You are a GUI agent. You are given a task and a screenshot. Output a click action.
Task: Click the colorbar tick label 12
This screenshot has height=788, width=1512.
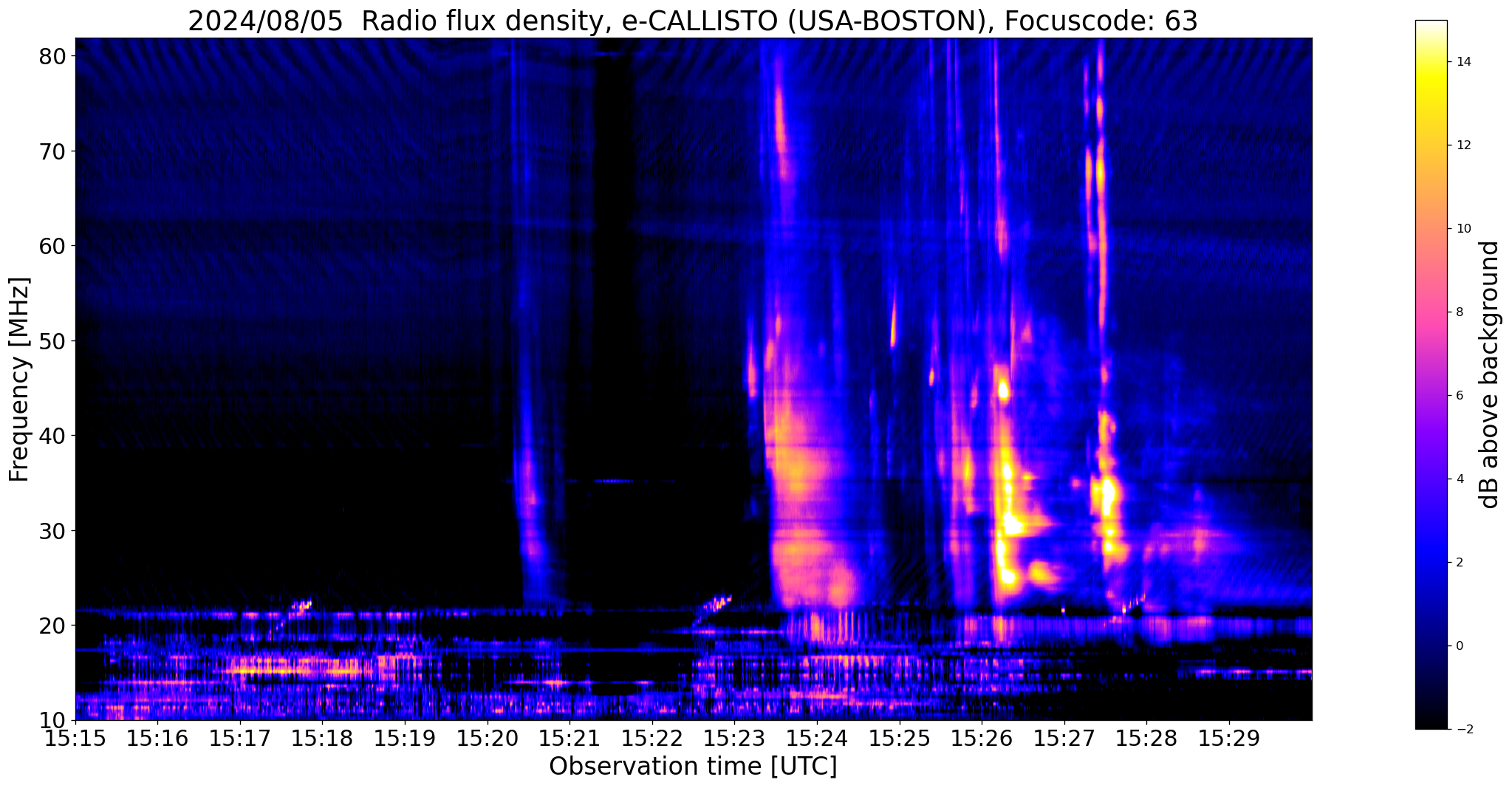1463,145
